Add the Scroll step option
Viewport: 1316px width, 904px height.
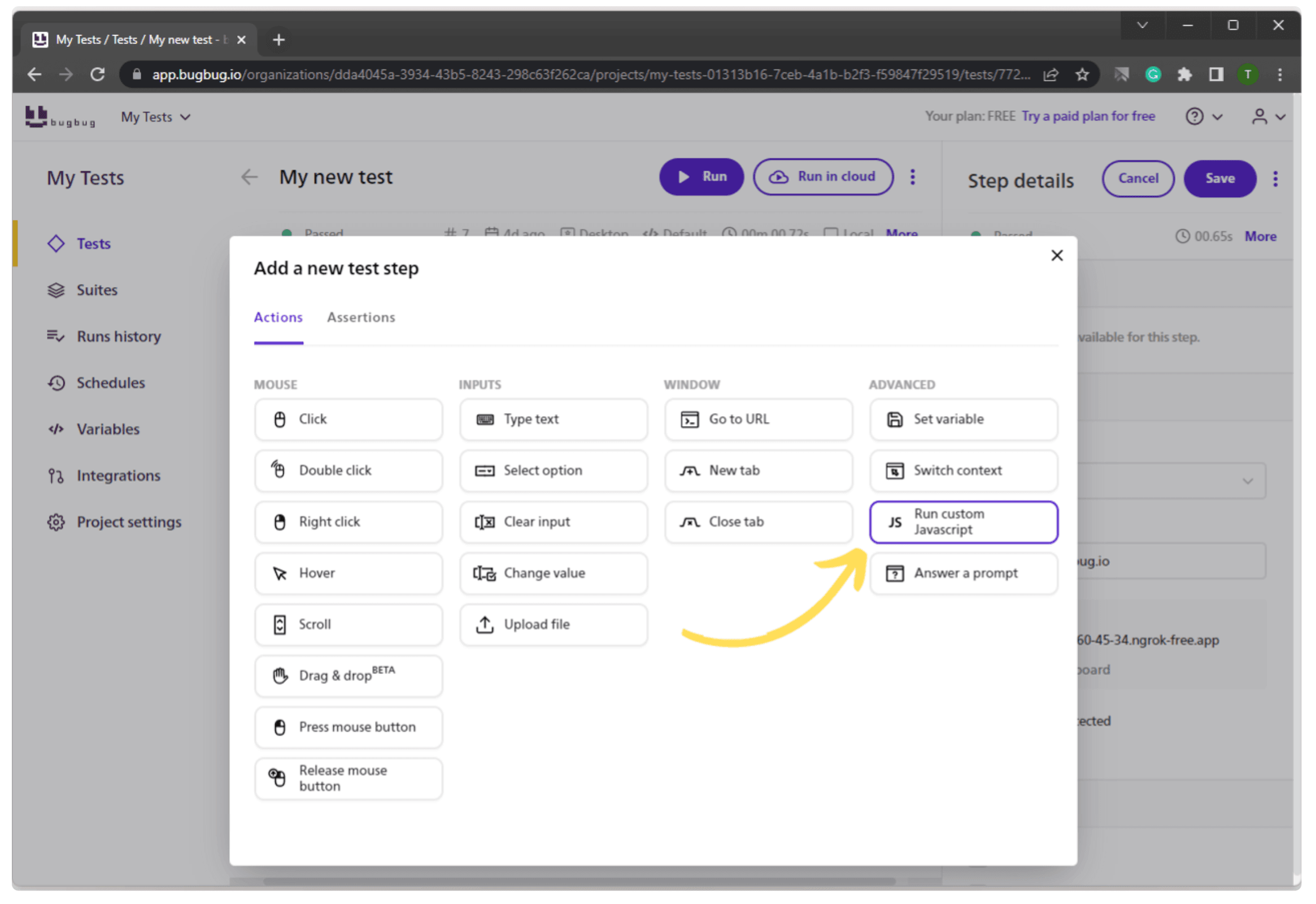(348, 625)
